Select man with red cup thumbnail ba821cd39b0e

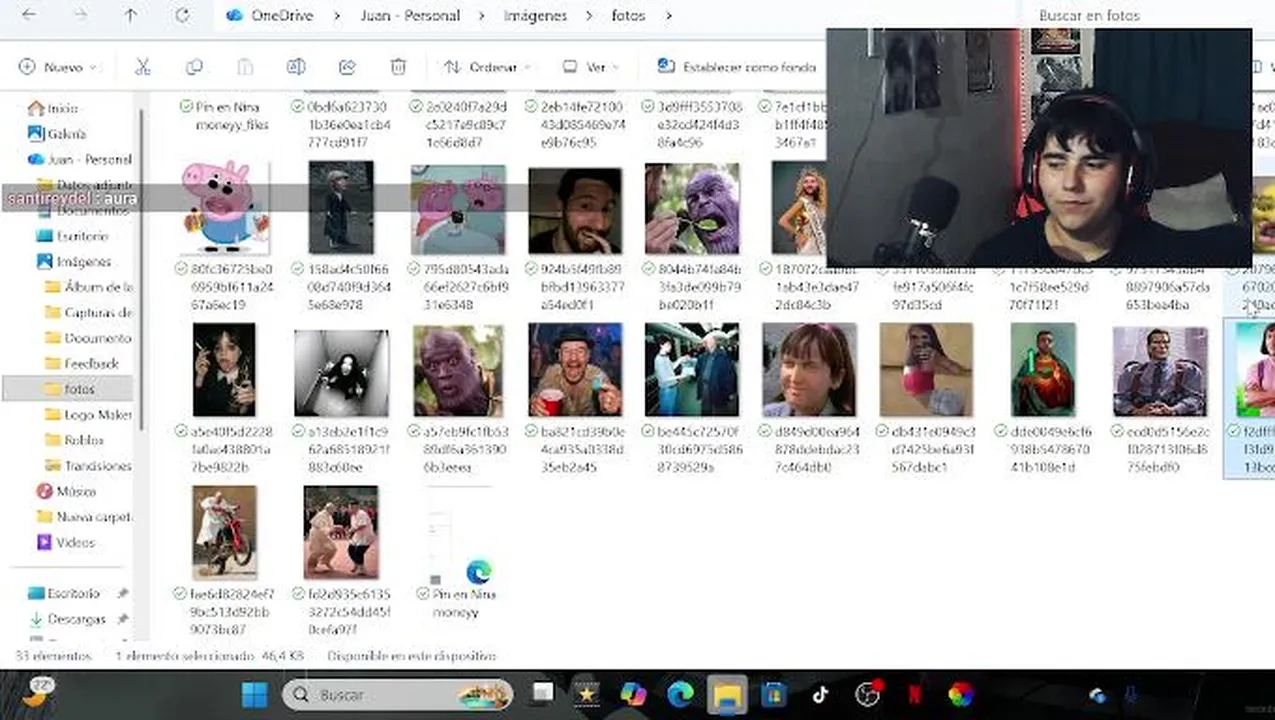click(575, 370)
